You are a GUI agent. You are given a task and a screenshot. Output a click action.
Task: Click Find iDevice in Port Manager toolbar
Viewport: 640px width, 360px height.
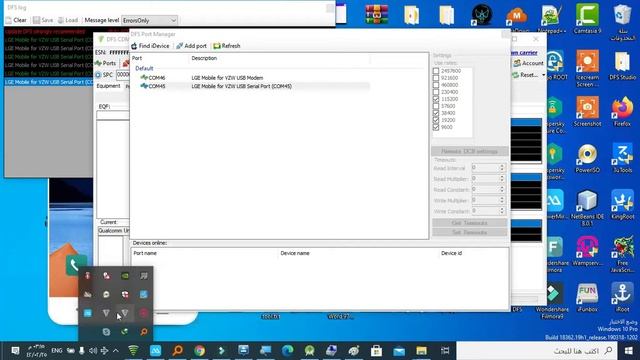coord(150,46)
